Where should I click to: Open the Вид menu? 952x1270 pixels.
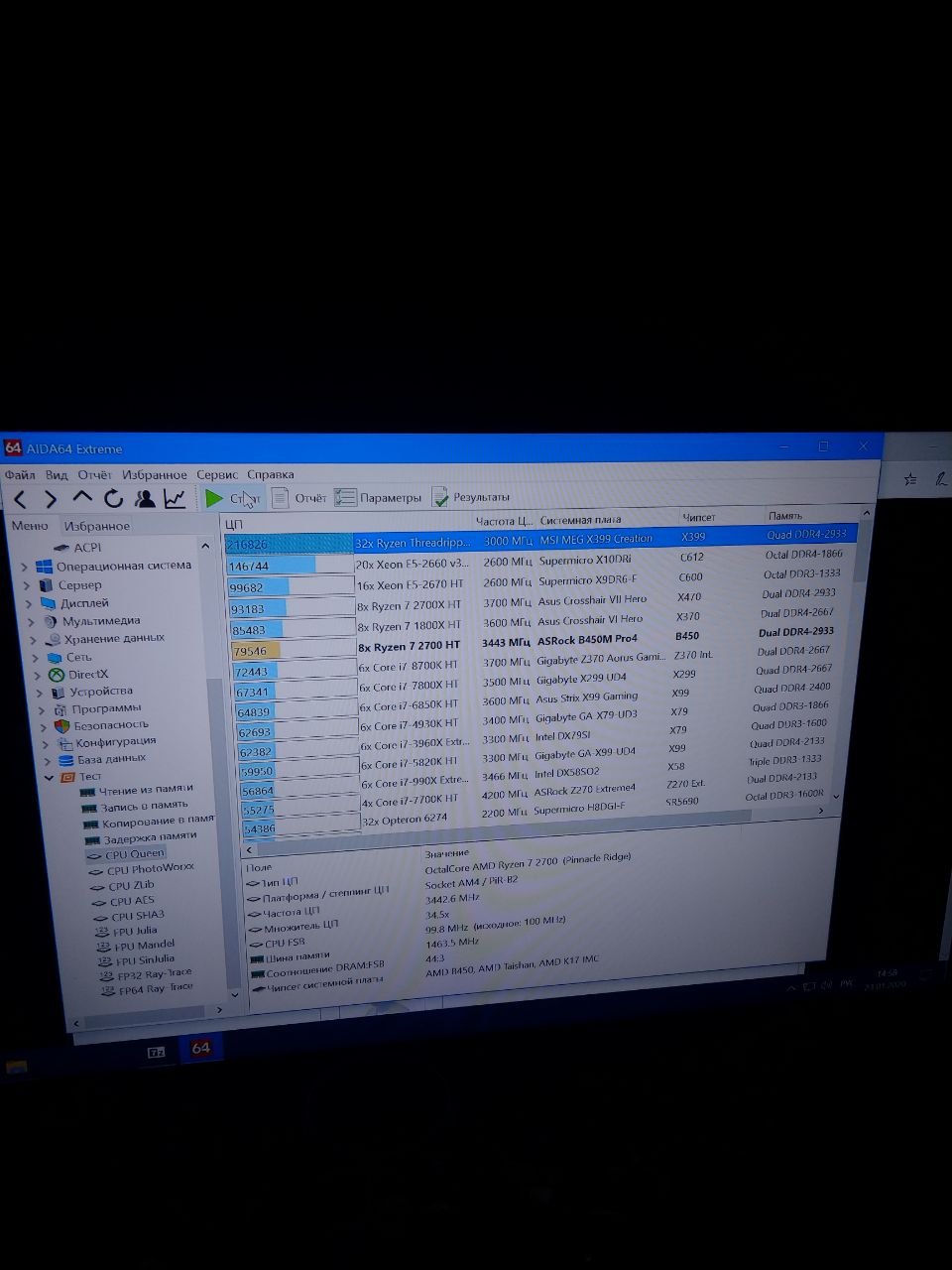(x=57, y=475)
